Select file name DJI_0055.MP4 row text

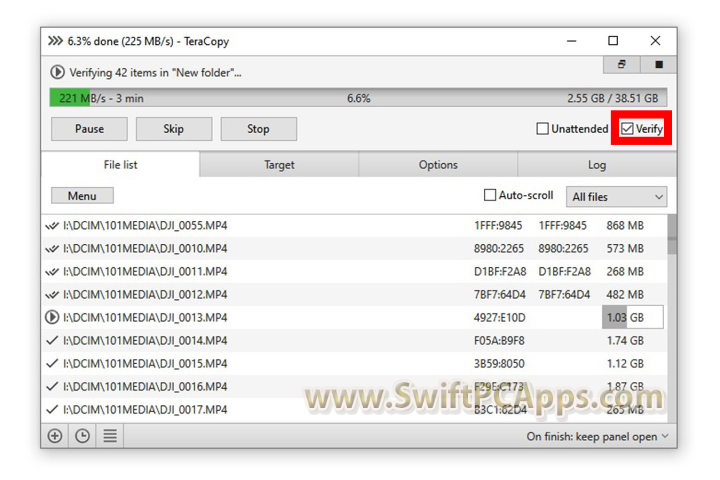pyautogui.click(x=145, y=226)
